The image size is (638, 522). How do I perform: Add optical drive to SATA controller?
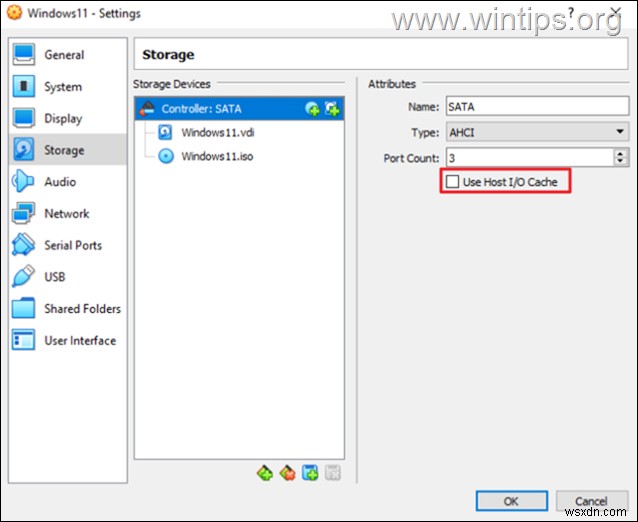click(312, 109)
